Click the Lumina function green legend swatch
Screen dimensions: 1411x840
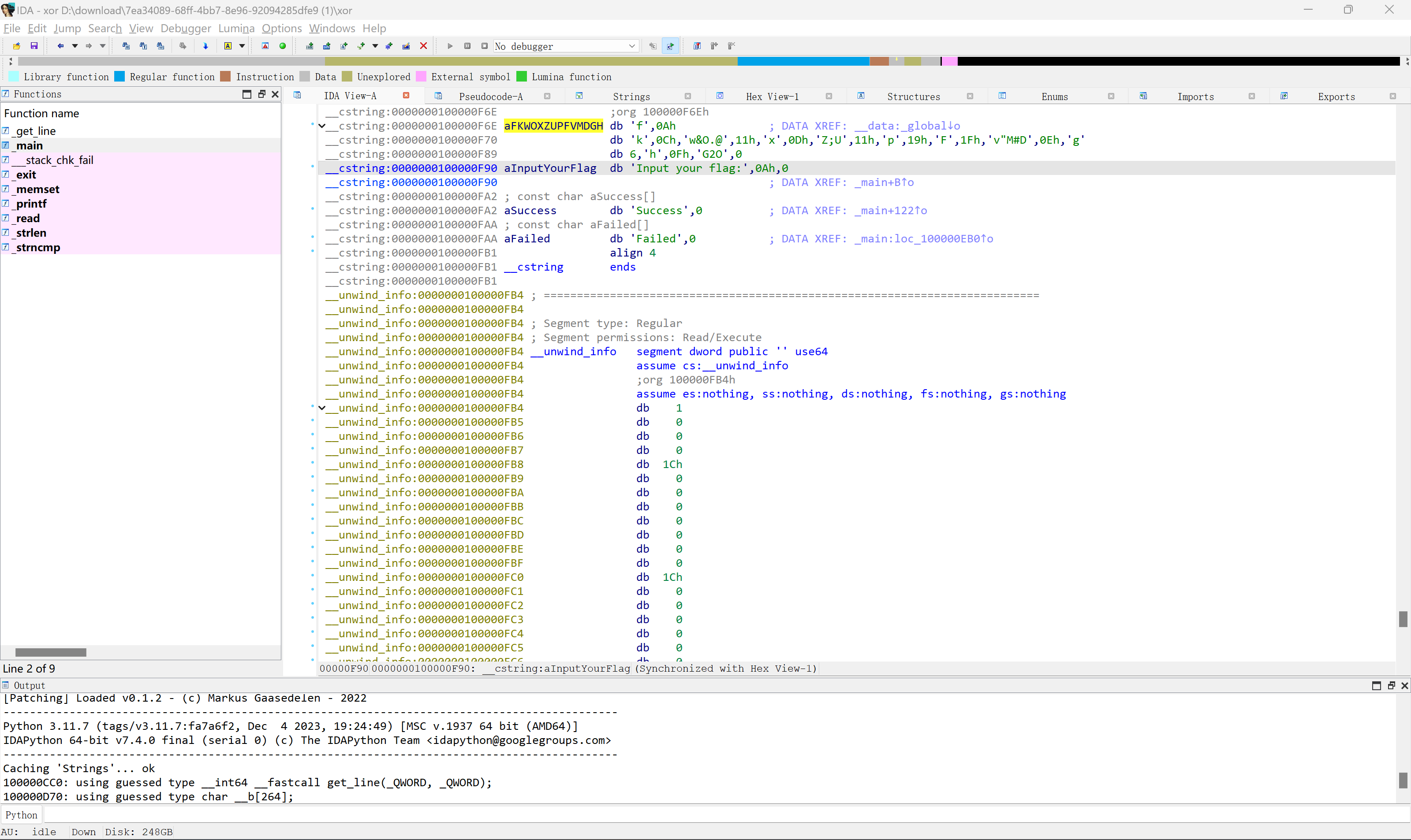tap(522, 76)
